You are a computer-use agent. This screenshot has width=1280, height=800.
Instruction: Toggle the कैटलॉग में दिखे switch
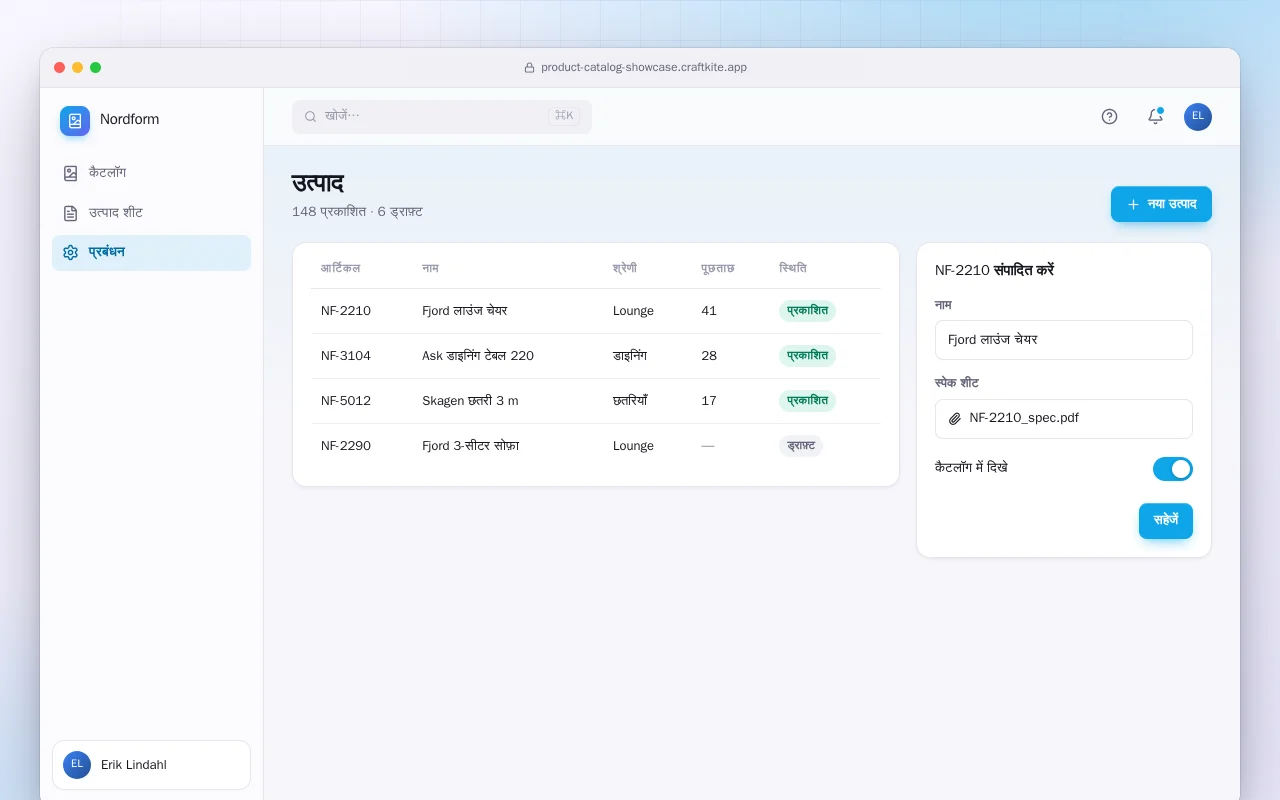point(1173,469)
